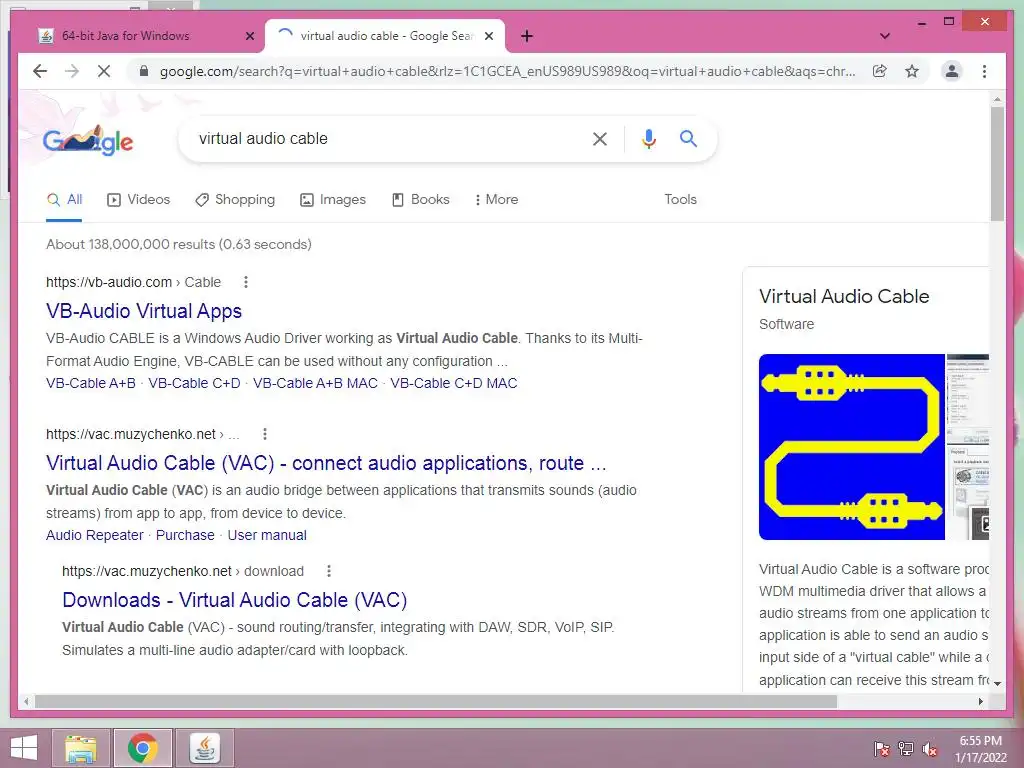Open File Explorer from taskbar
1024x768 pixels.
(x=81, y=748)
